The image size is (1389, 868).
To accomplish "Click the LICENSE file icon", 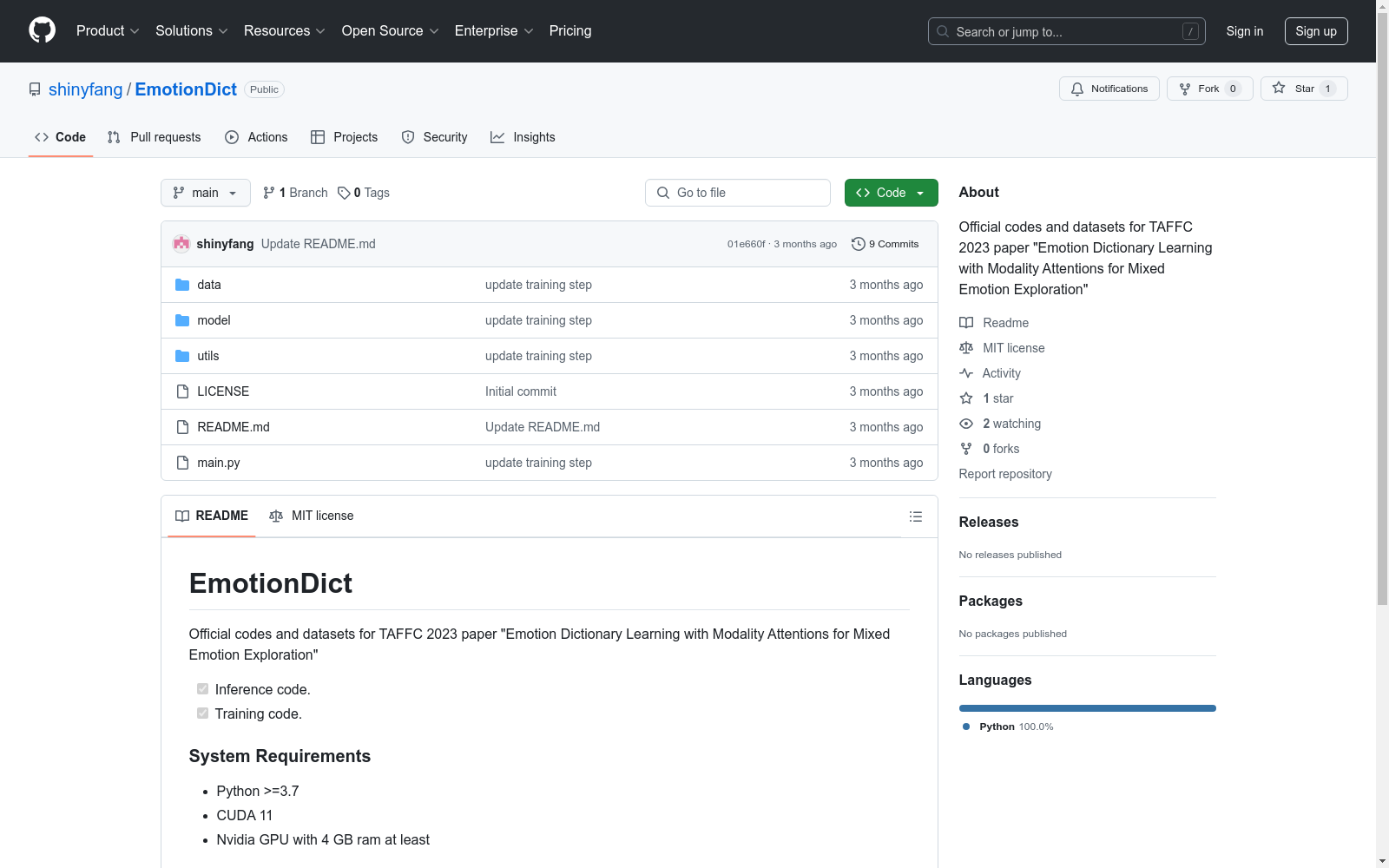I will (182, 391).
